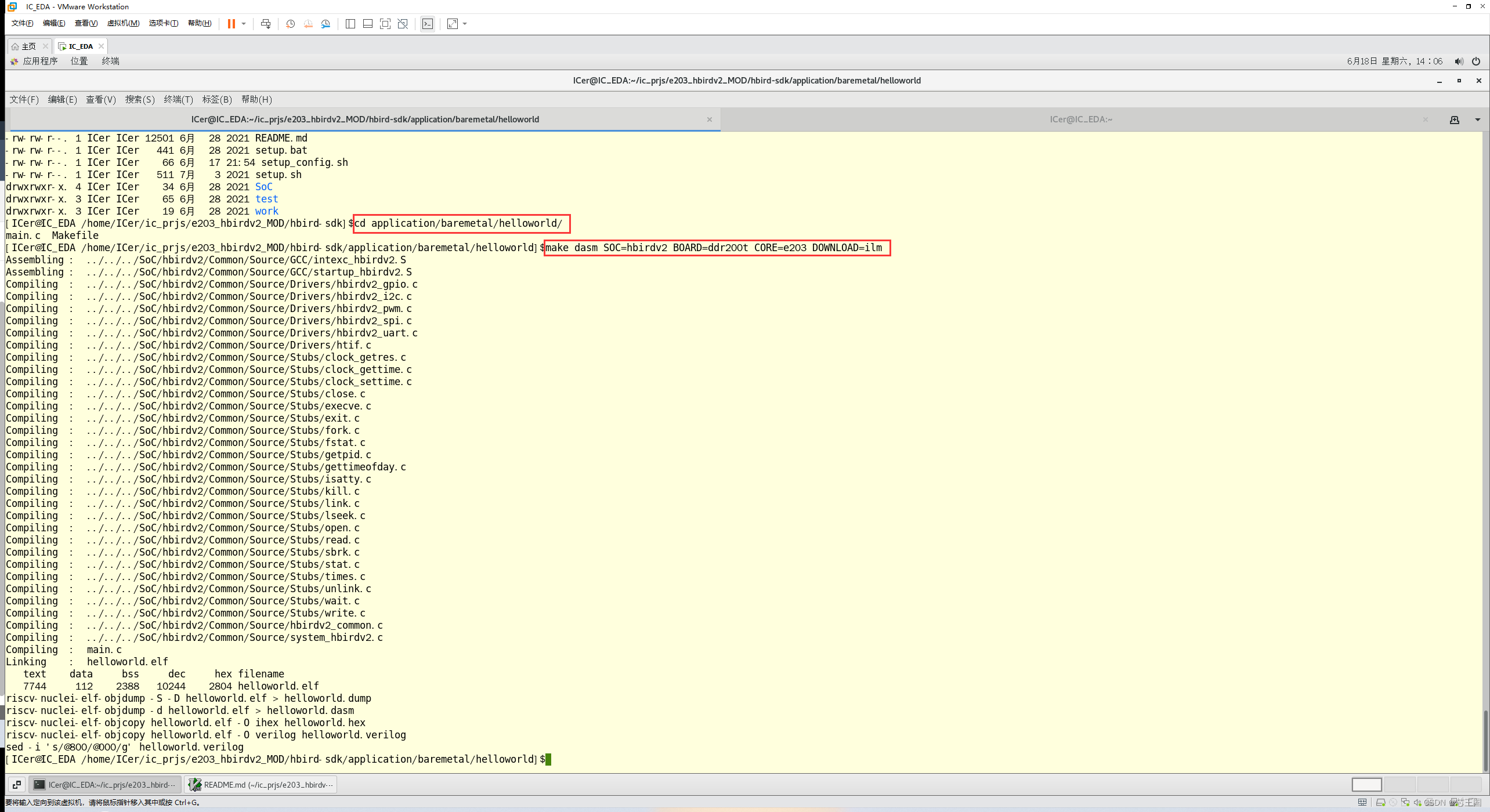Open the 应用程序 applications menu
The width and height of the screenshot is (1490, 812).
click(x=39, y=61)
